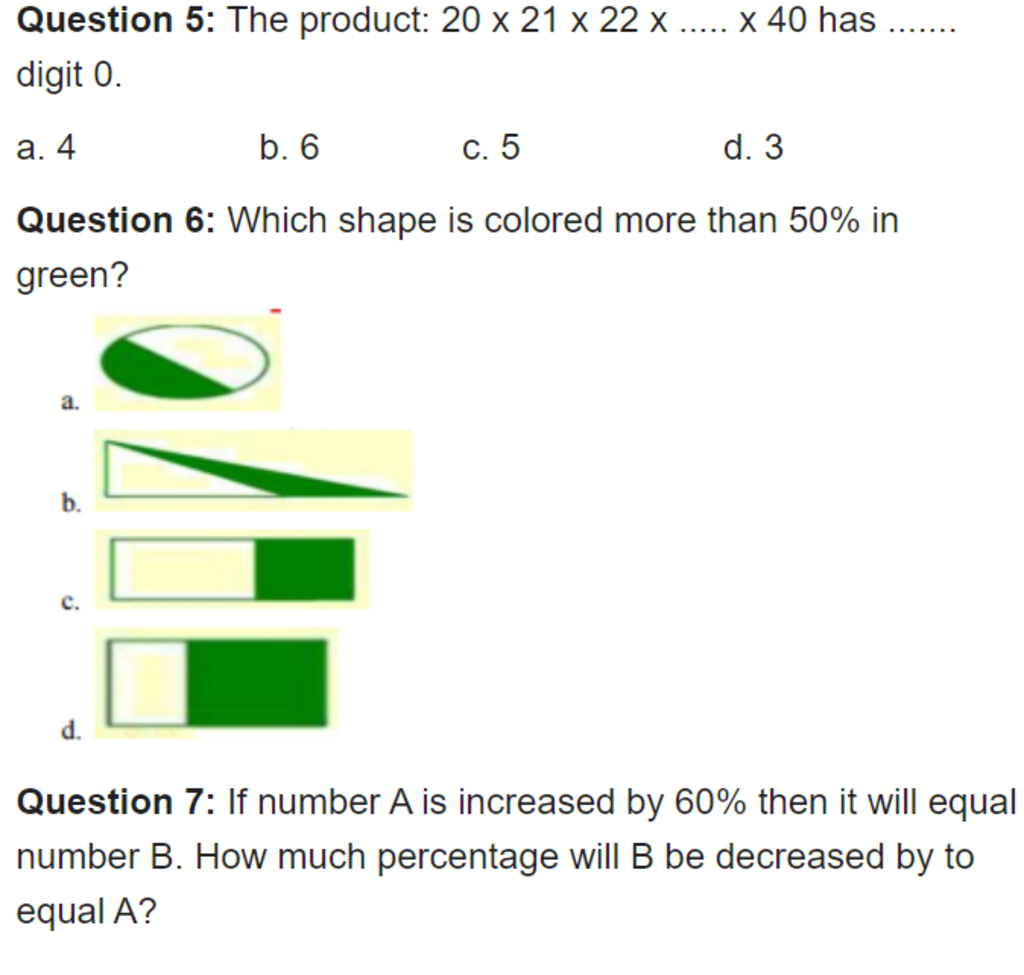Click label b. beside the triangle

[x=71, y=503]
